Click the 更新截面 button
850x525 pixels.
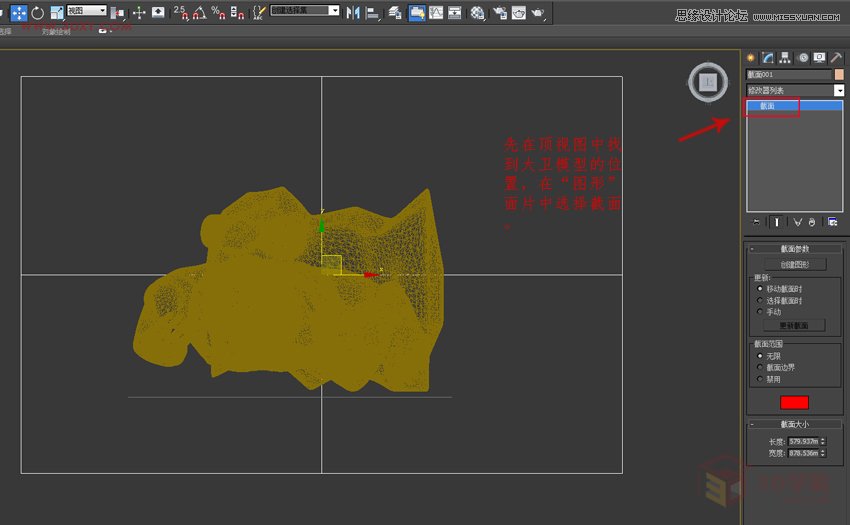(794, 325)
